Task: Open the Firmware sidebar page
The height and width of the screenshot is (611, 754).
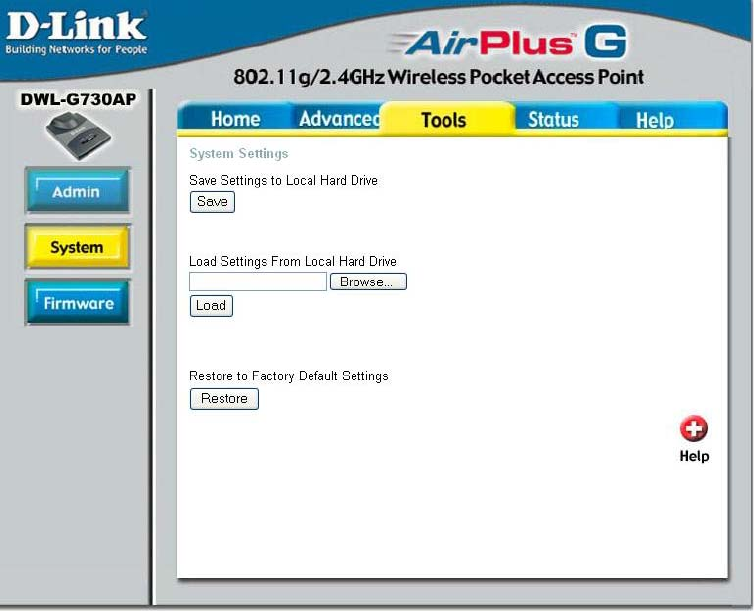Action: click(x=77, y=303)
